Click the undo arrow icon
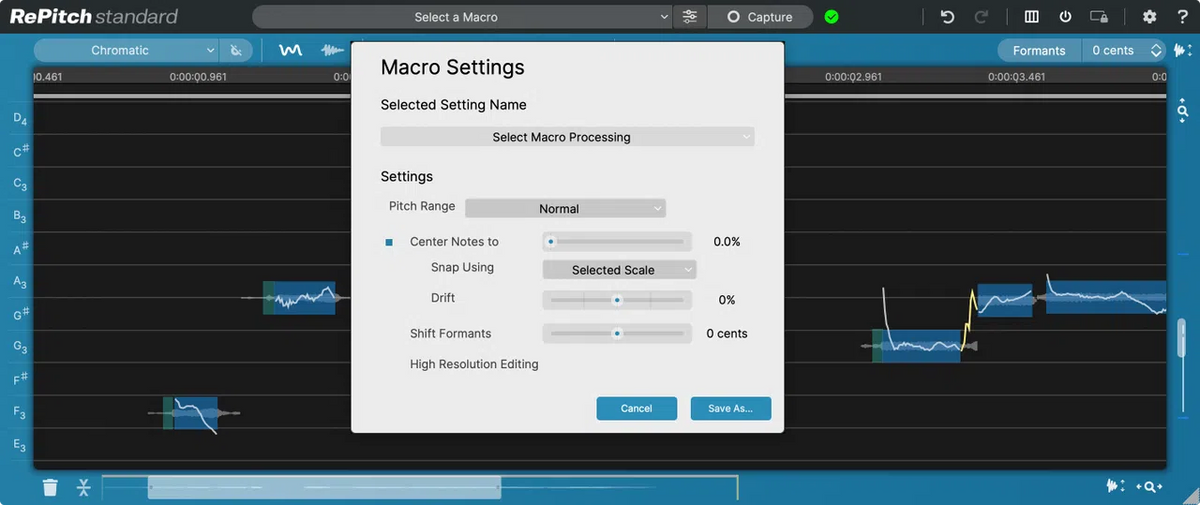 947,17
